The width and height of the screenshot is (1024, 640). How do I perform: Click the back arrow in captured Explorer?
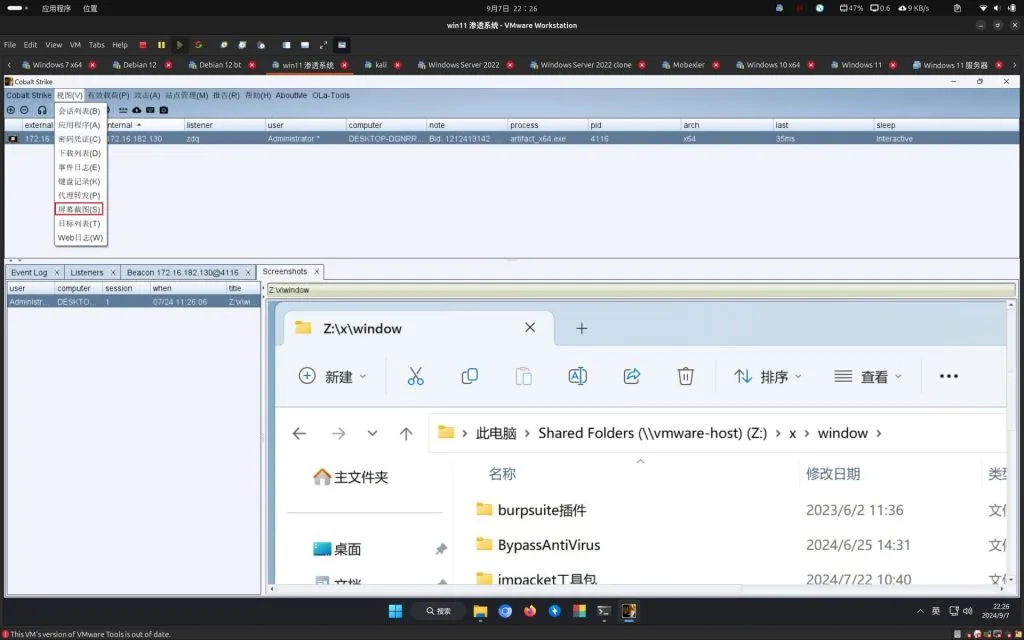(x=299, y=434)
